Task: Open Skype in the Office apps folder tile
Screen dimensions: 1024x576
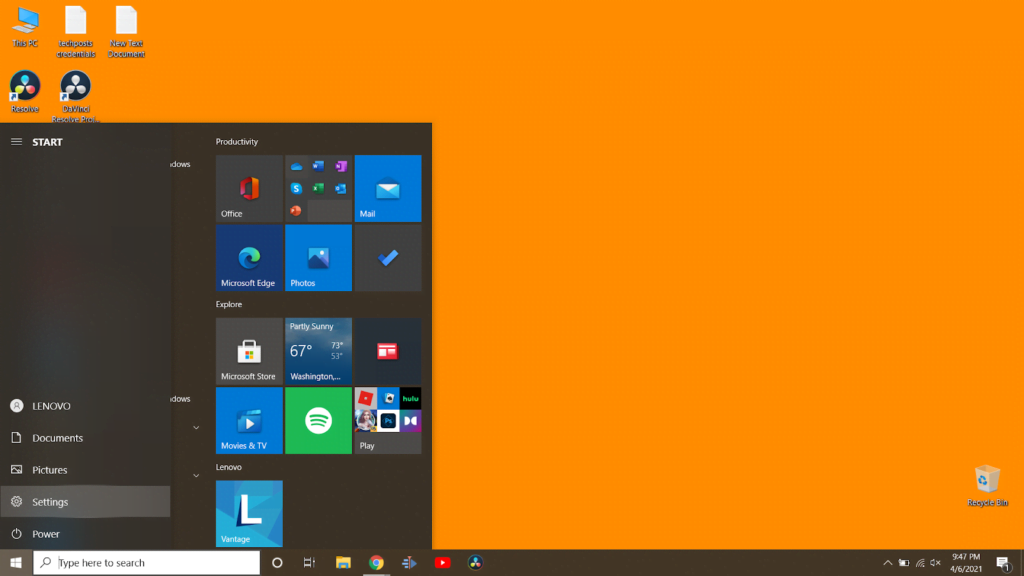Action: 296,189
